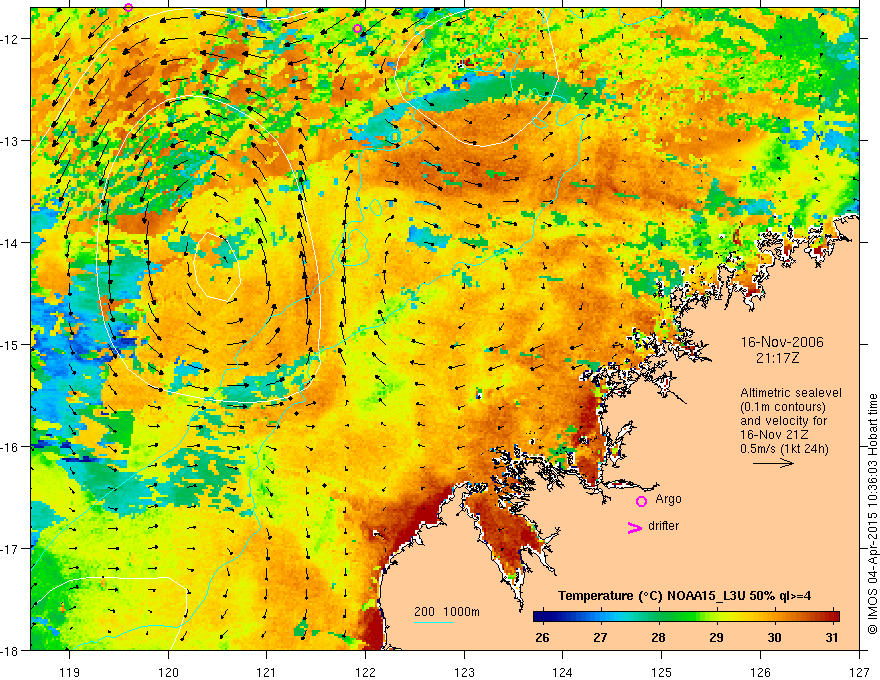The image size is (880, 680).
Task: Click the 'Temperature (°C) NOAA15_L3U 50% ql>=4' title
Action: coord(684,596)
